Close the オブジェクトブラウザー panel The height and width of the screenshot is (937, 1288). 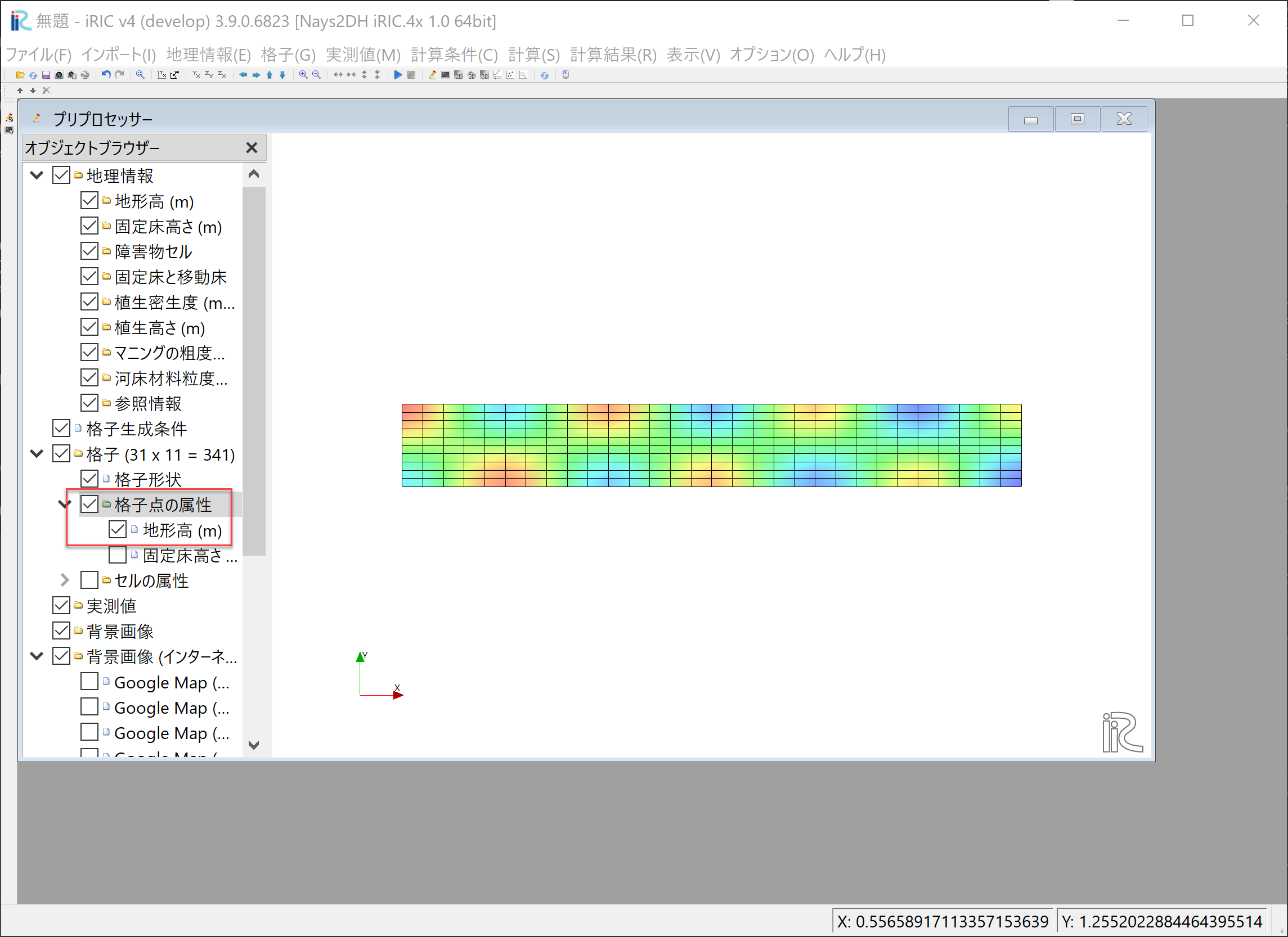click(x=252, y=147)
